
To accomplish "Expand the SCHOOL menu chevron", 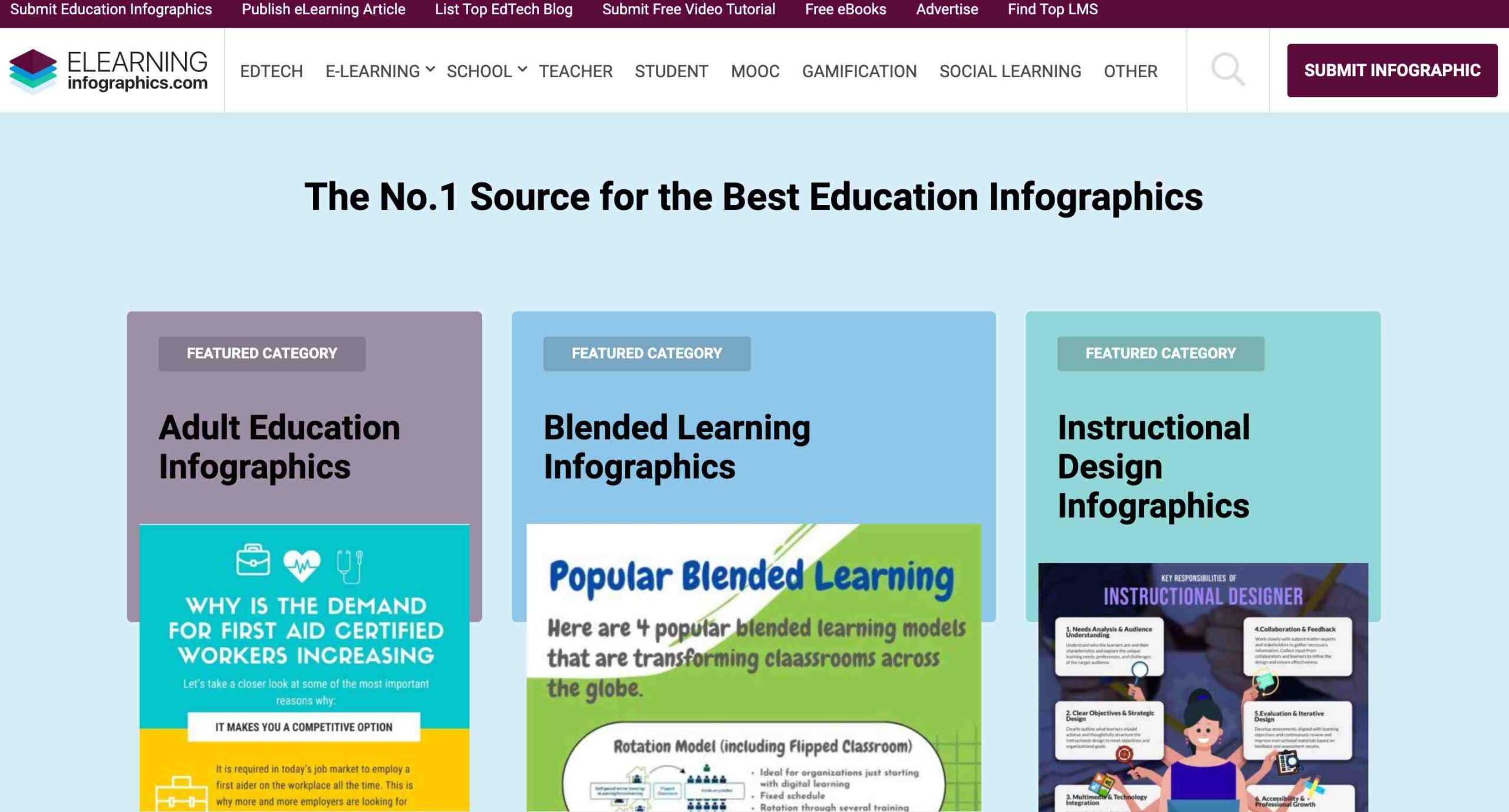I will click(522, 70).
